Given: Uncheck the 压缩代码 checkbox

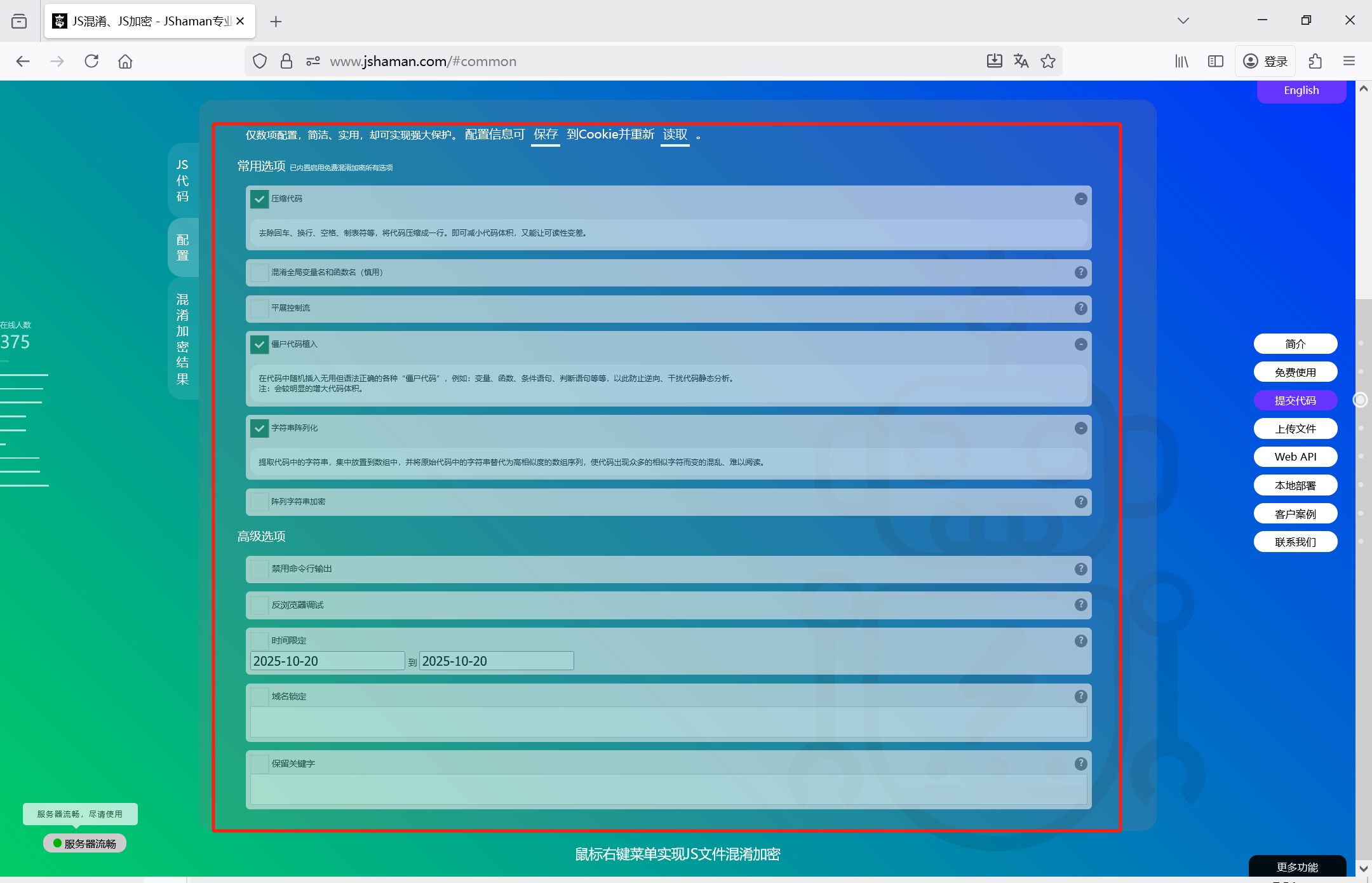Looking at the screenshot, I should point(259,199).
